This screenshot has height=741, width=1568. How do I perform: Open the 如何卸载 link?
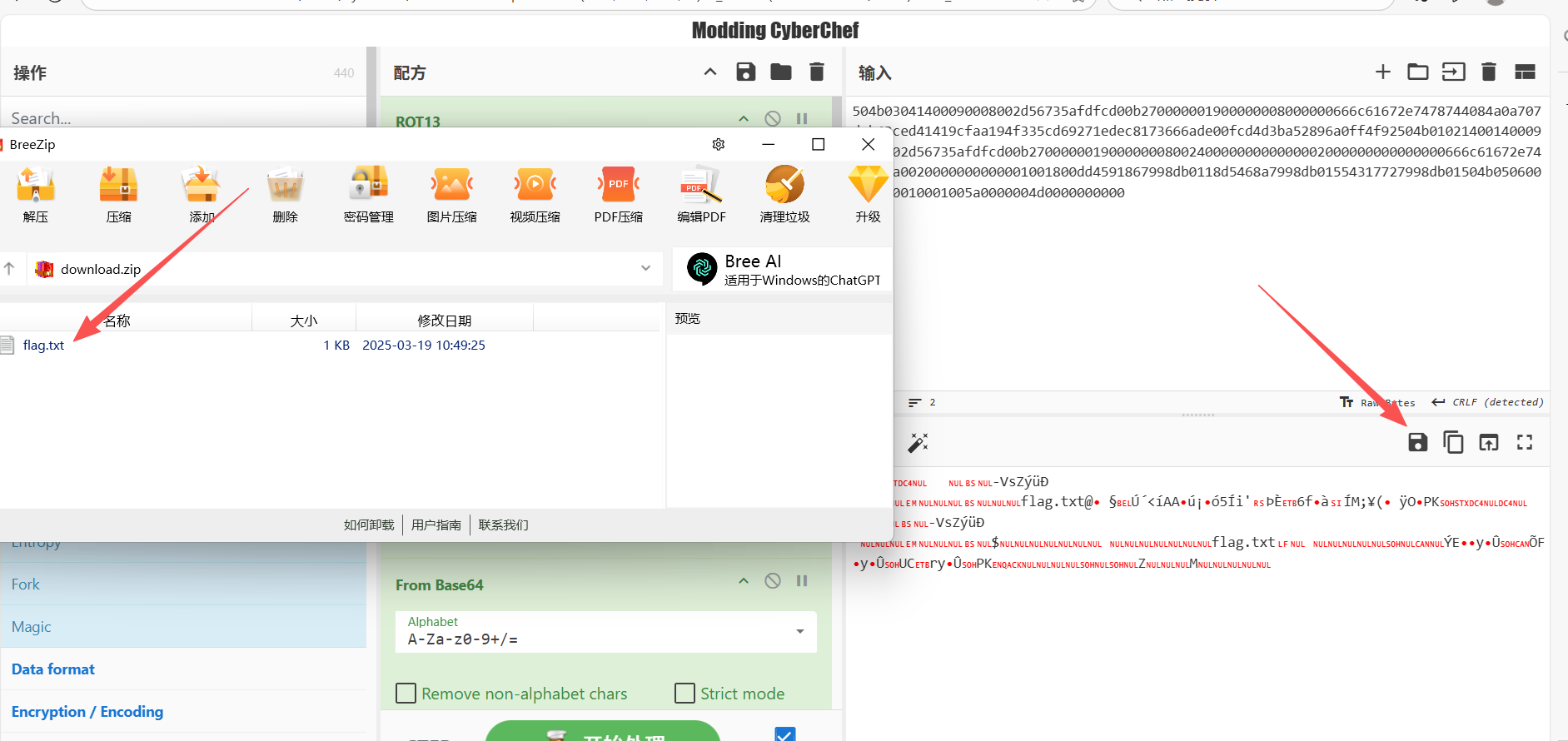(x=369, y=525)
